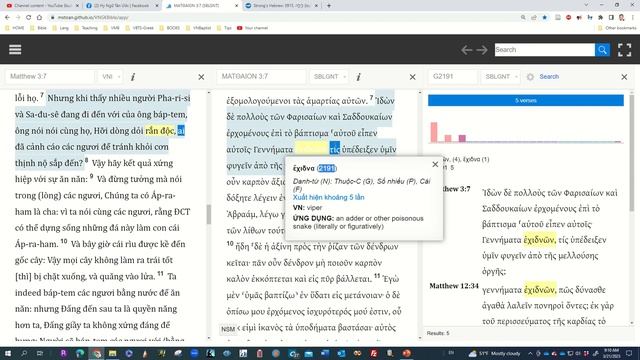This screenshot has height=360, width=640.
Task: Show info for the SBLGNT text window
Action: [358, 77]
